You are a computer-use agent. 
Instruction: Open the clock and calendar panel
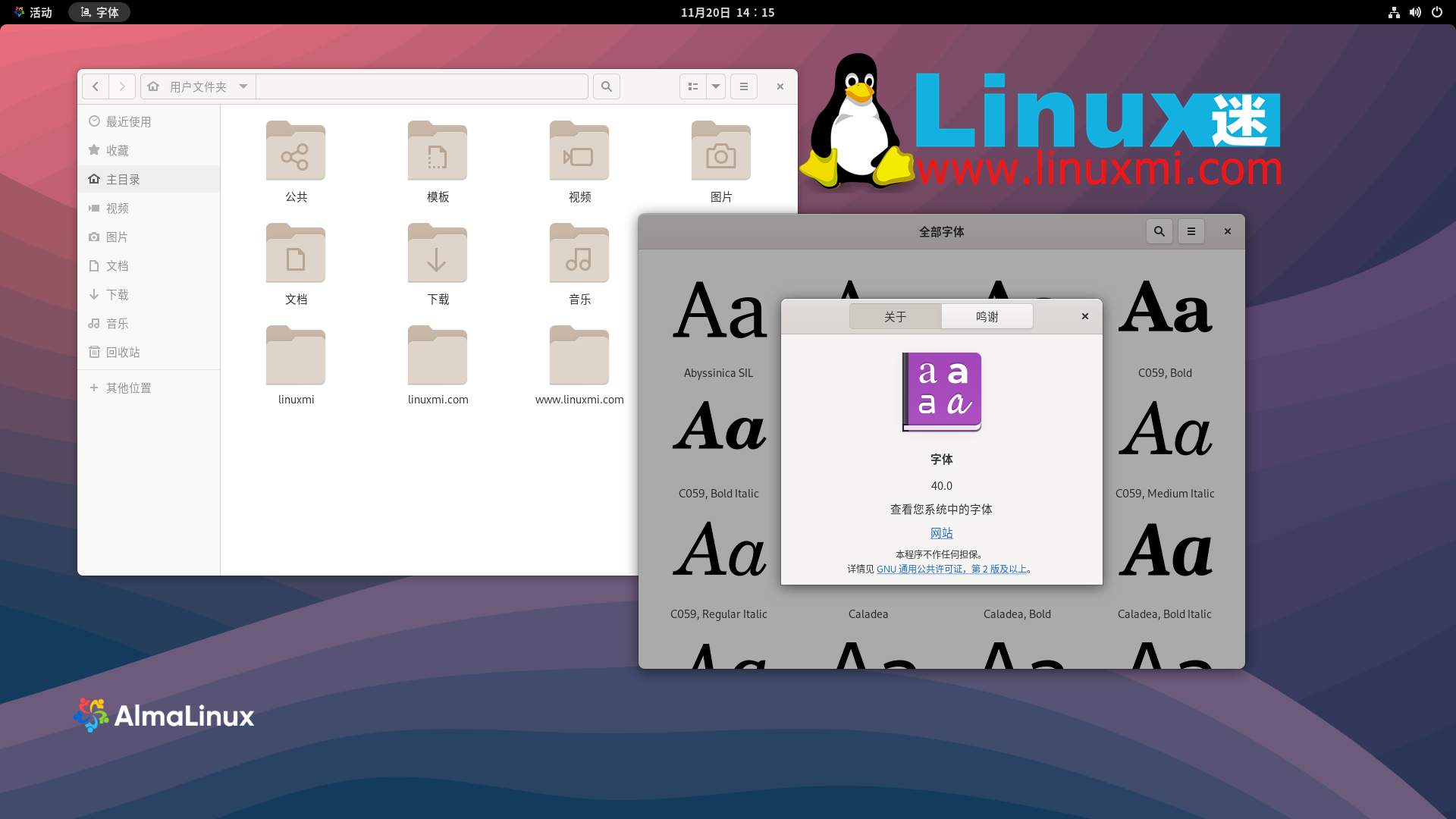pyautogui.click(x=728, y=12)
